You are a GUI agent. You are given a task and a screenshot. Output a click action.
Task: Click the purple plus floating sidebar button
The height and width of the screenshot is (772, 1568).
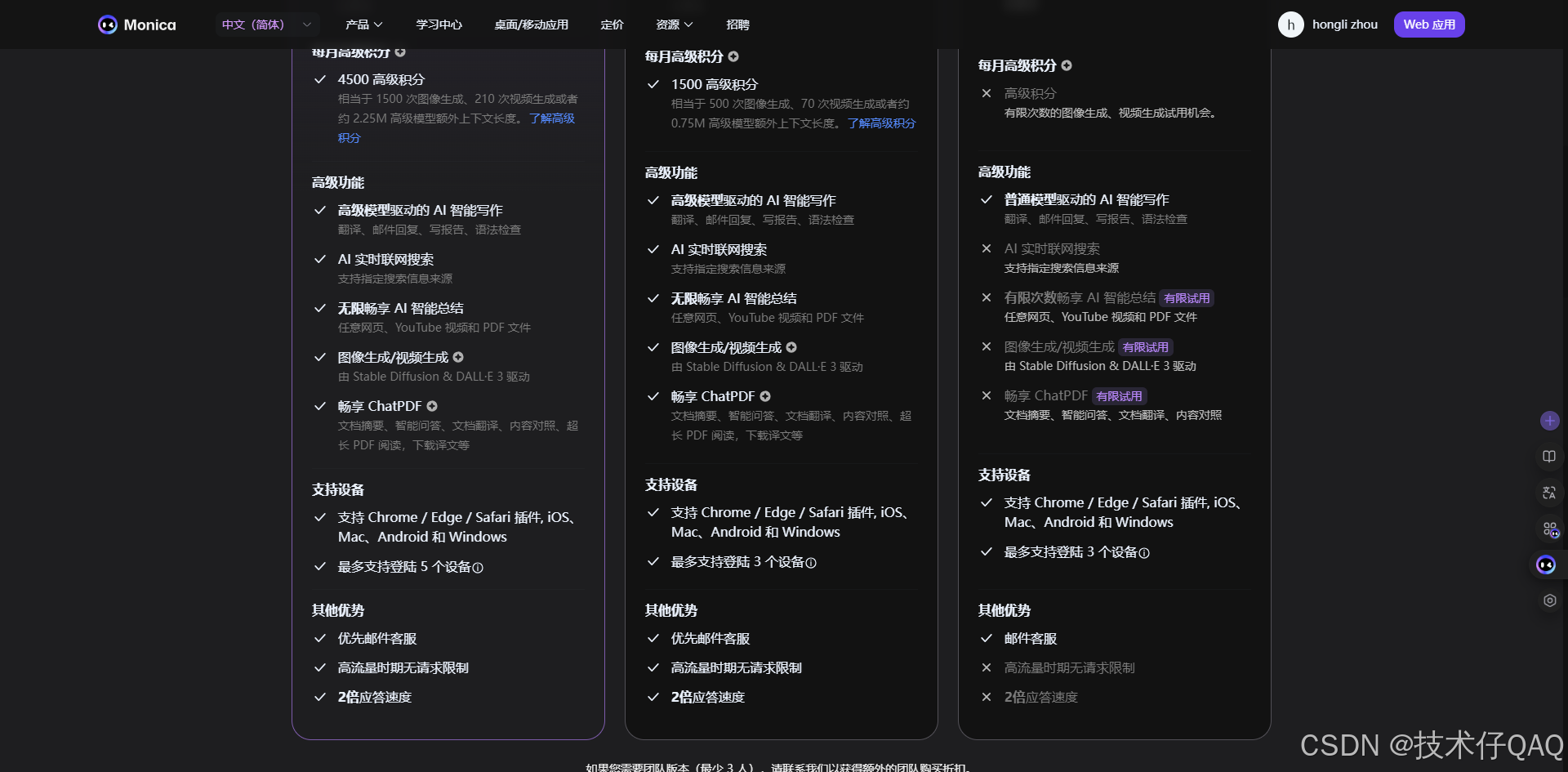point(1549,421)
